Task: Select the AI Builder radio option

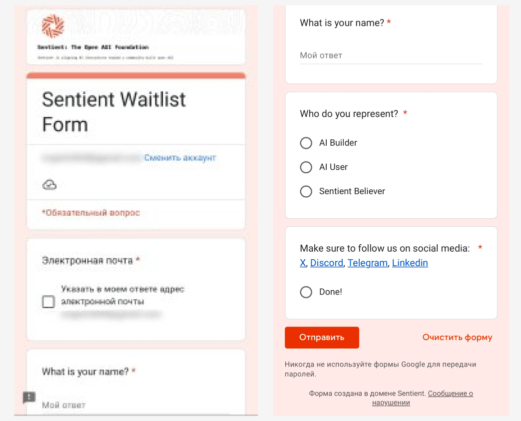Action: pyautogui.click(x=306, y=143)
